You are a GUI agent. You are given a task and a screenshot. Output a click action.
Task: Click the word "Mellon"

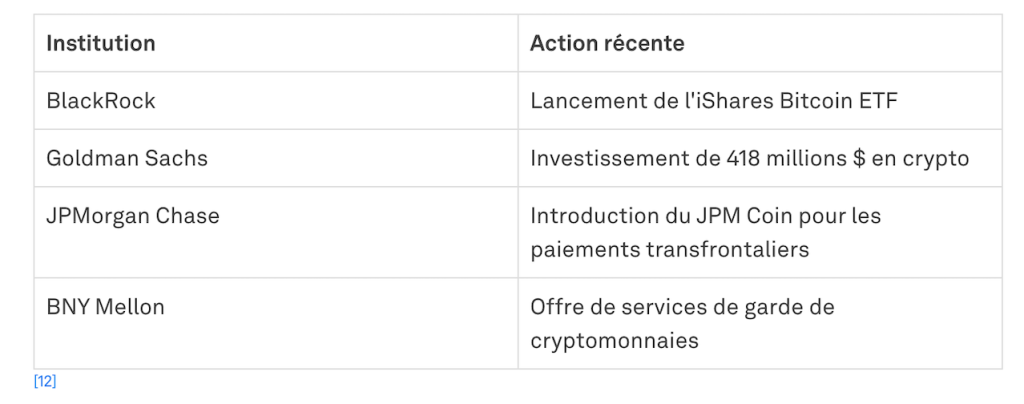tap(130, 307)
